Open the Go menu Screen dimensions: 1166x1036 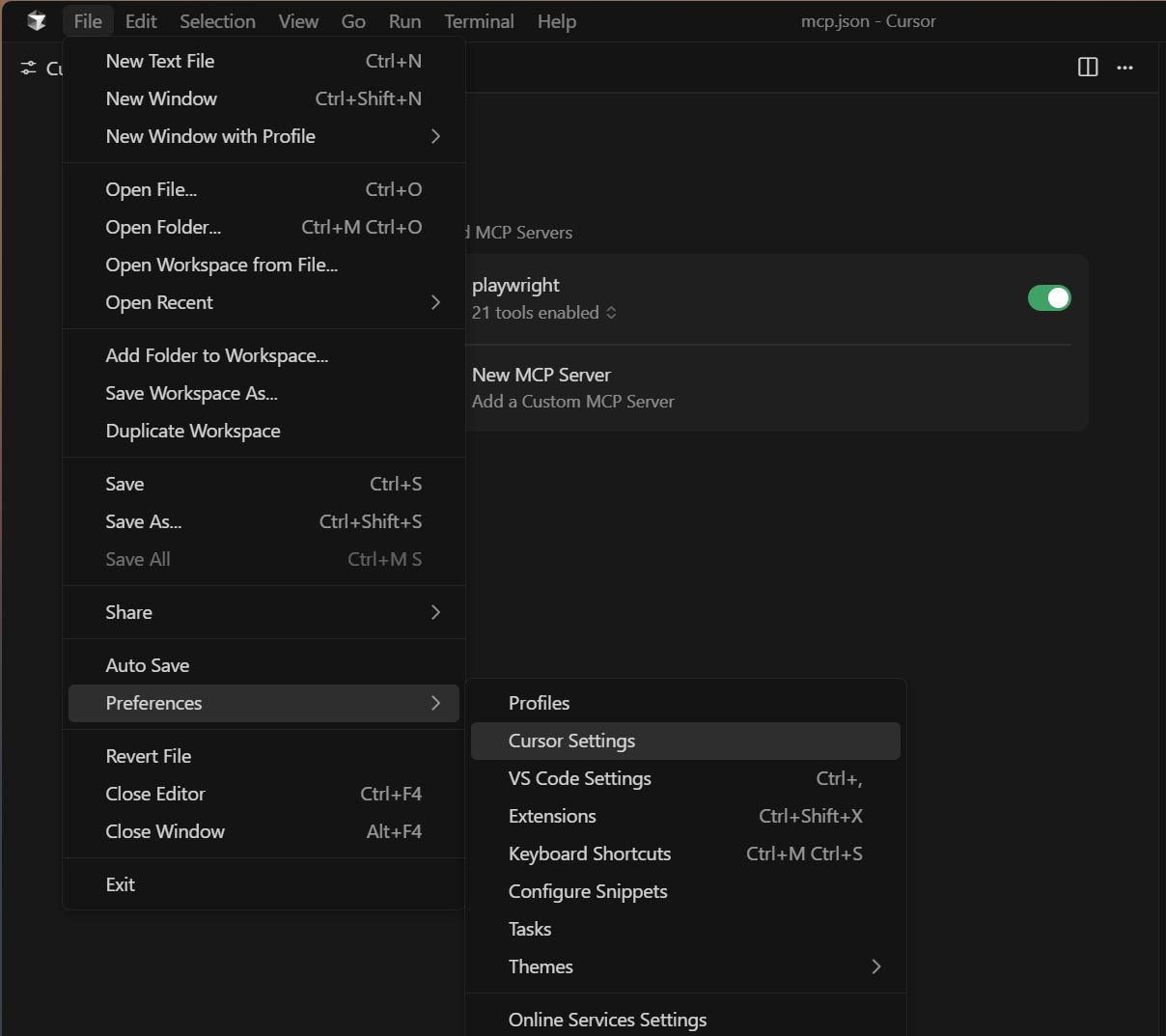click(x=353, y=21)
